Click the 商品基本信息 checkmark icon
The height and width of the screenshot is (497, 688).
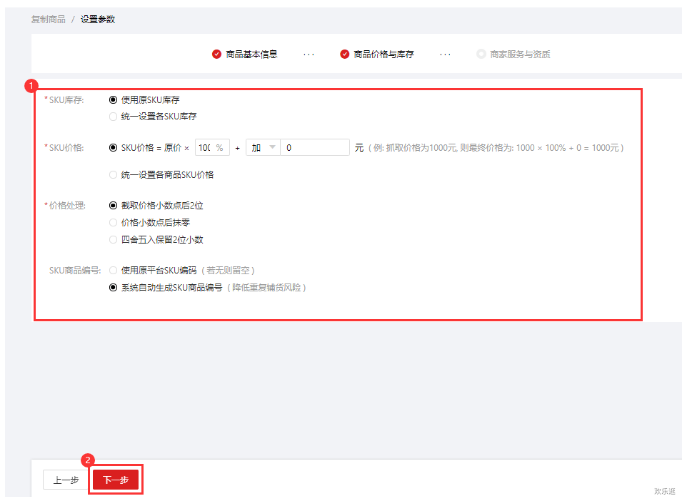click(x=216, y=54)
